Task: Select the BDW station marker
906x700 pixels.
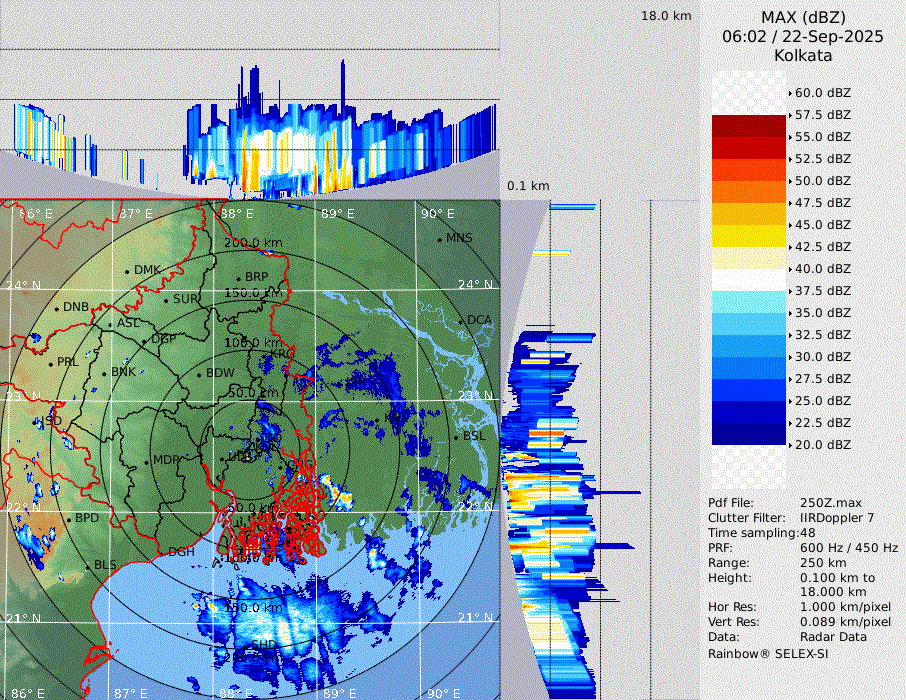Action: (x=199, y=375)
